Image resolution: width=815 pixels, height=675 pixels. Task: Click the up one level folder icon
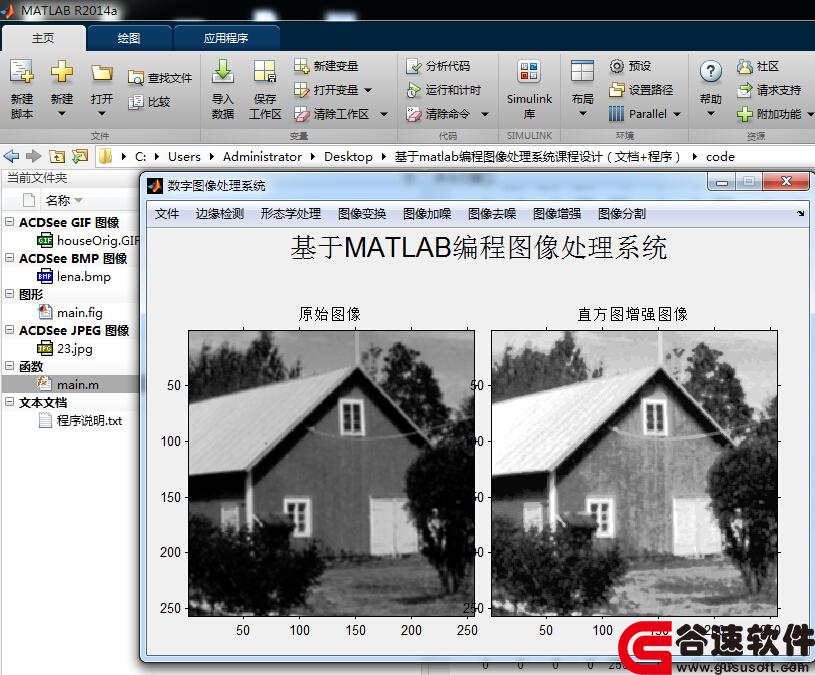coord(57,156)
